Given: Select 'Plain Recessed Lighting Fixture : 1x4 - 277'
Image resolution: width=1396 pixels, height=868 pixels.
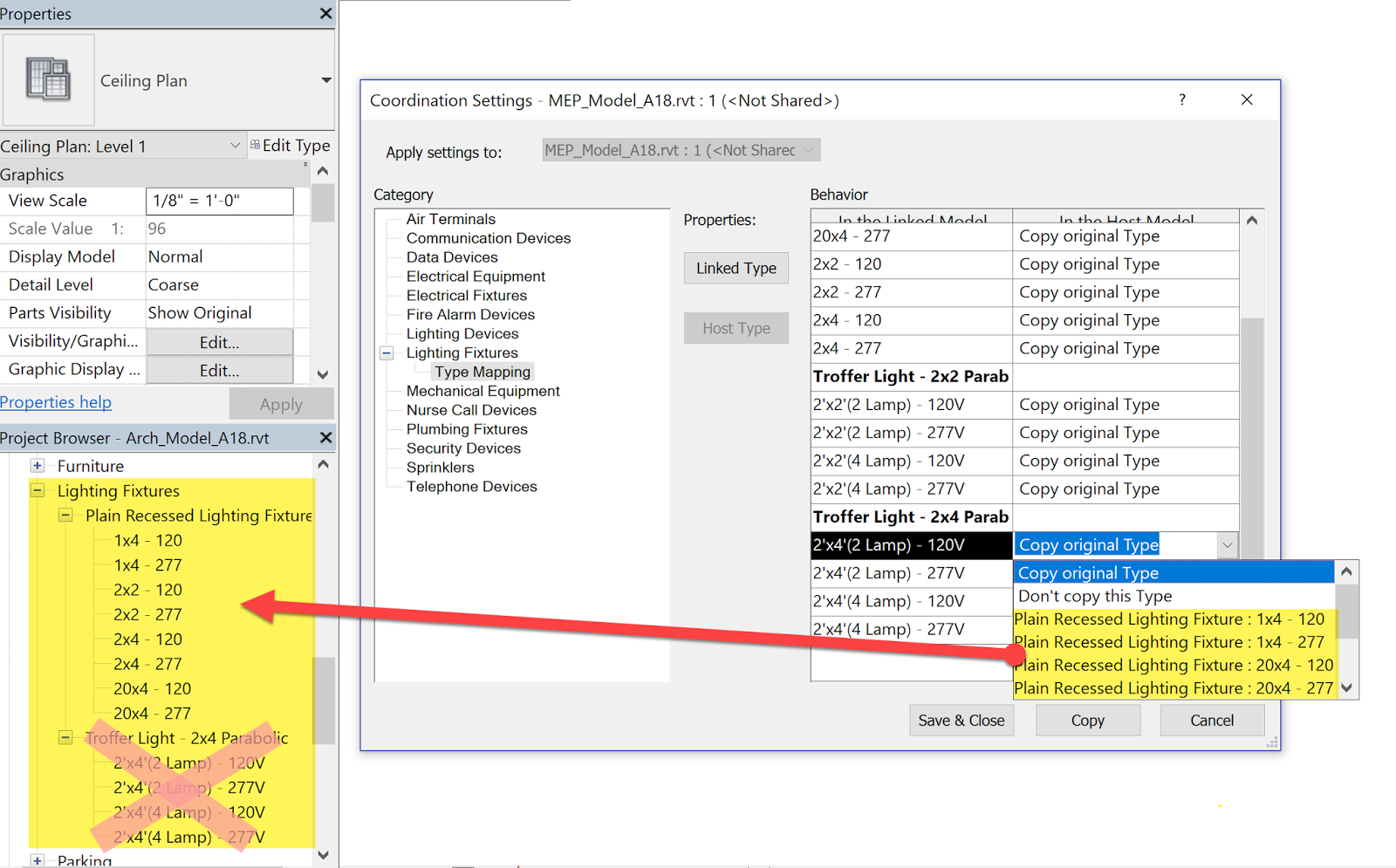Looking at the screenshot, I should tap(1170, 641).
